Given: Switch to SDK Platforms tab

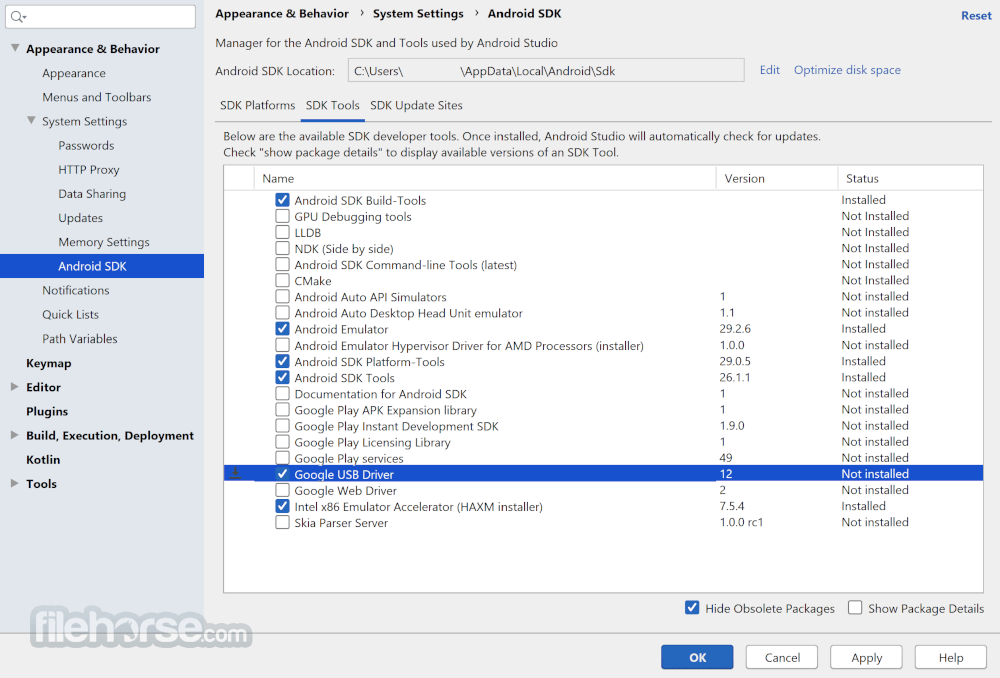Looking at the screenshot, I should [x=258, y=105].
